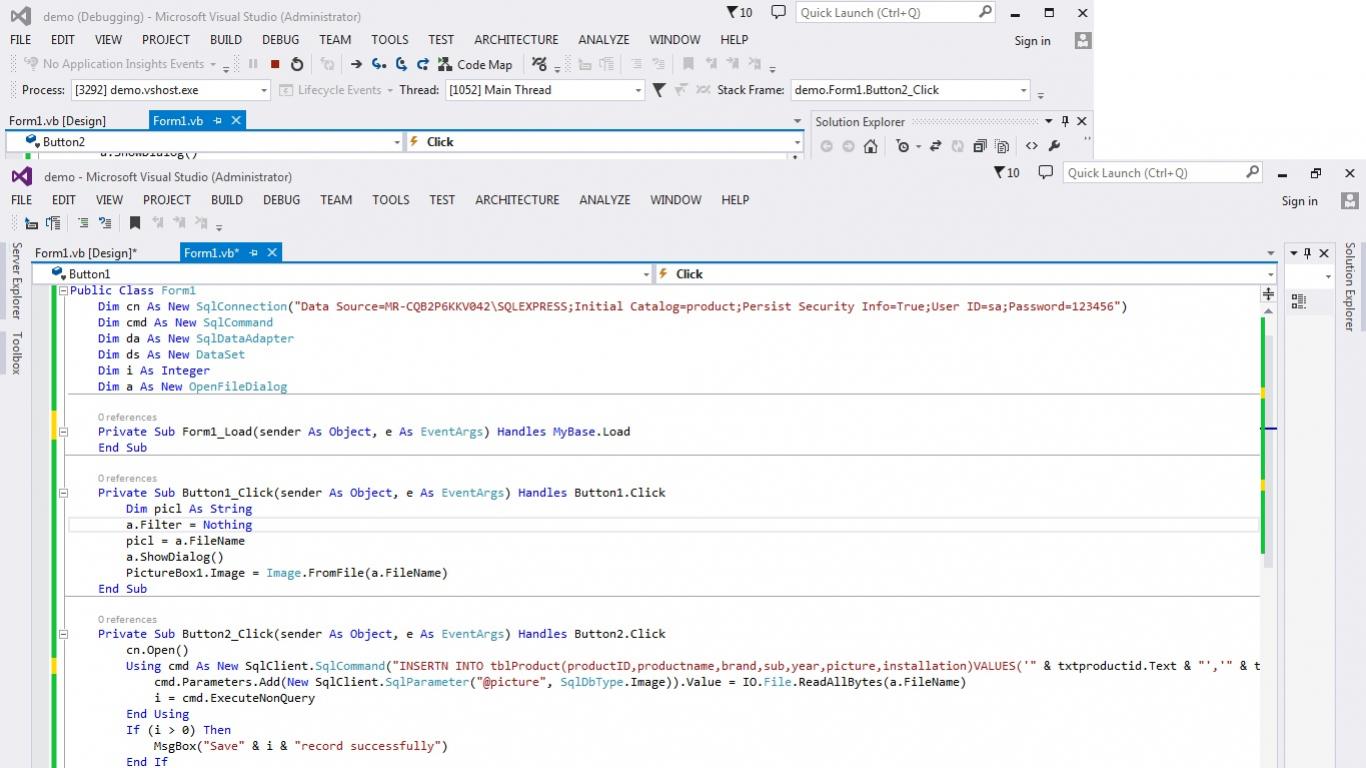
Task: Open the collapsed Solution Explorer side tab
Action: 1350,286
